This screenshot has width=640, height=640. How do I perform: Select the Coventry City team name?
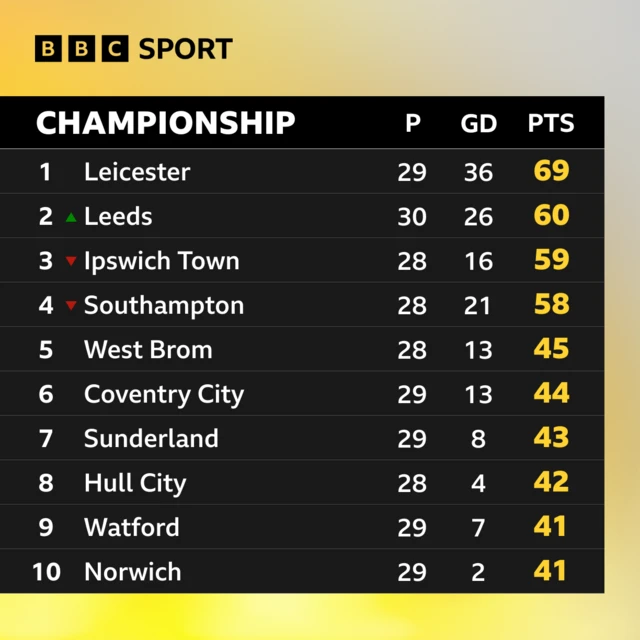pos(164,395)
